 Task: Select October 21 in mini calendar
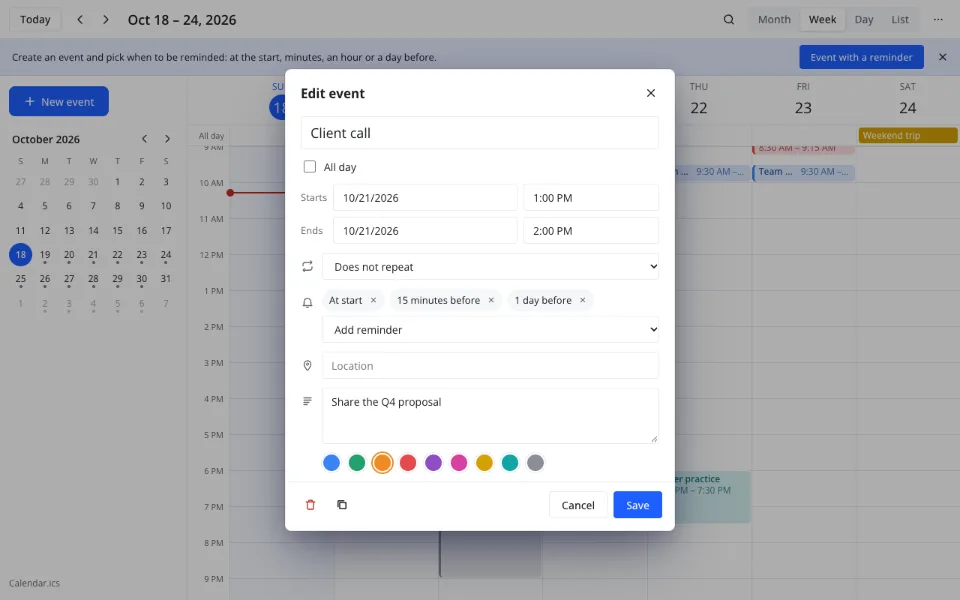93,255
